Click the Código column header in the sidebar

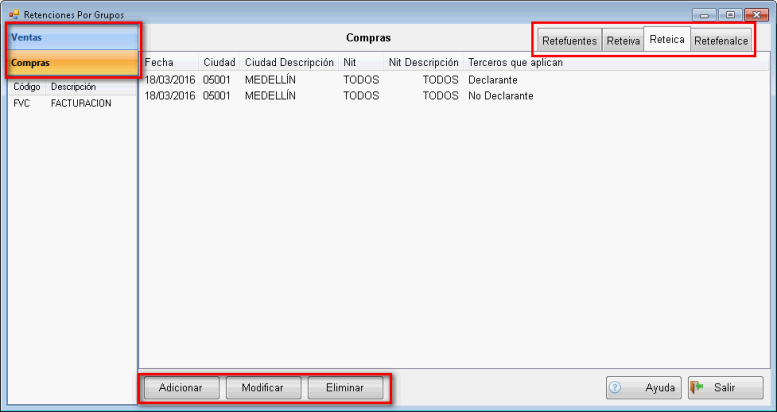(27, 87)
